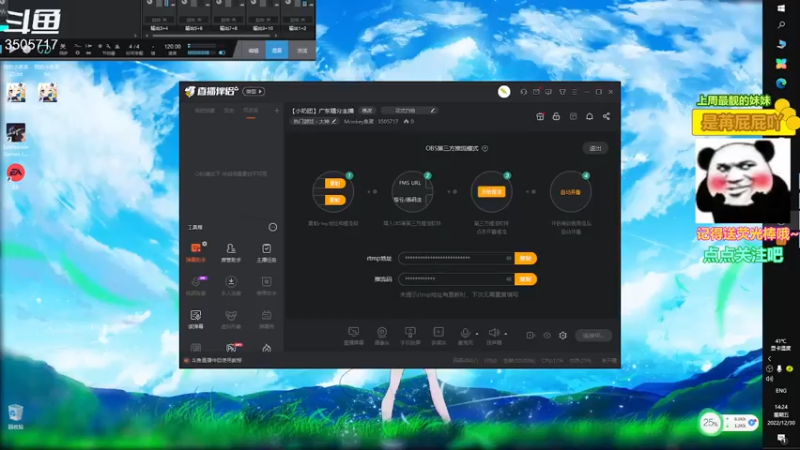Click 修改 button next to room title
The image size is (800, 450).
pyautogui.click(x=367, y=111)
